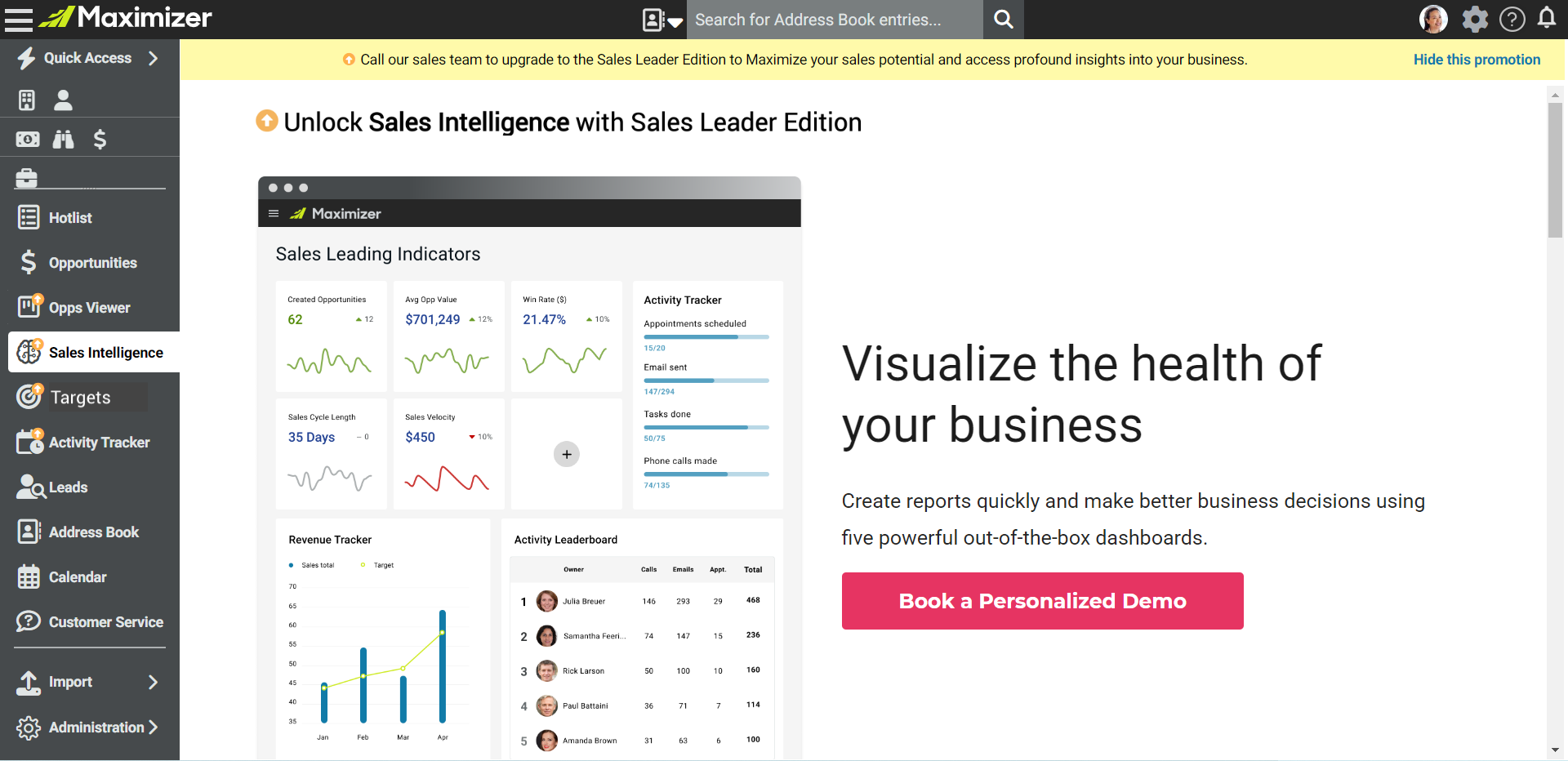The width and height of the screenshot is (1568, 761).
Task: Click the 'Call our sales team' banner text
Action: (804, 60)
